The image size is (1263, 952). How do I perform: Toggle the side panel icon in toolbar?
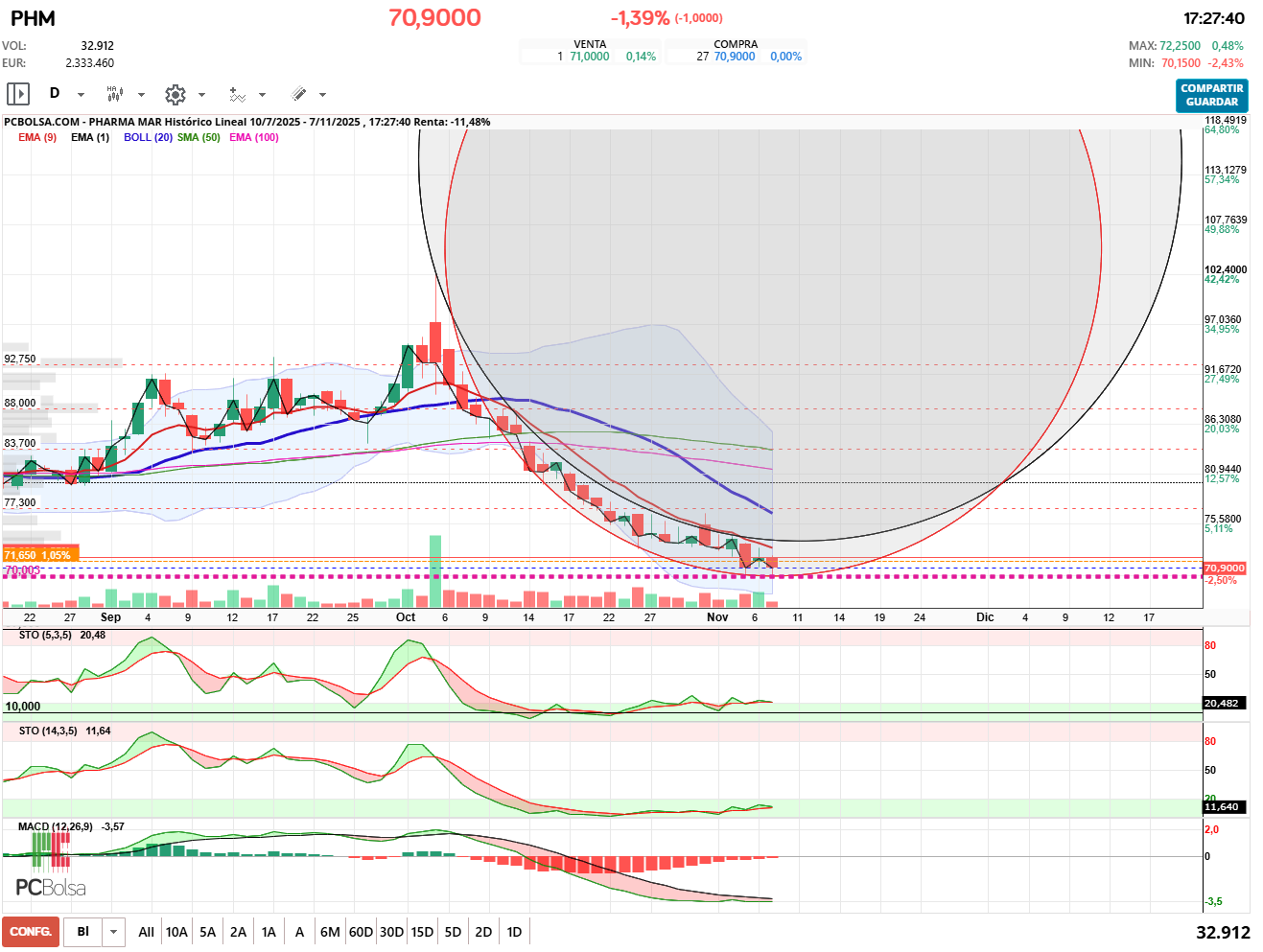tap(18, 94)
